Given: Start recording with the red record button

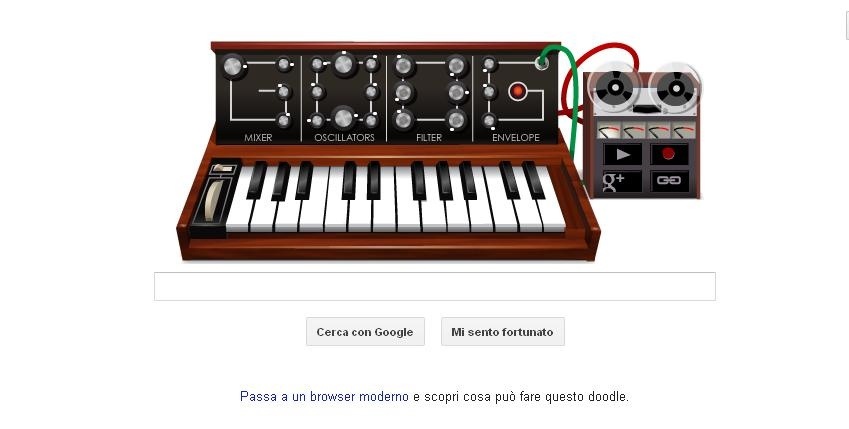Looking at the screenshot, I should (669, 154).
